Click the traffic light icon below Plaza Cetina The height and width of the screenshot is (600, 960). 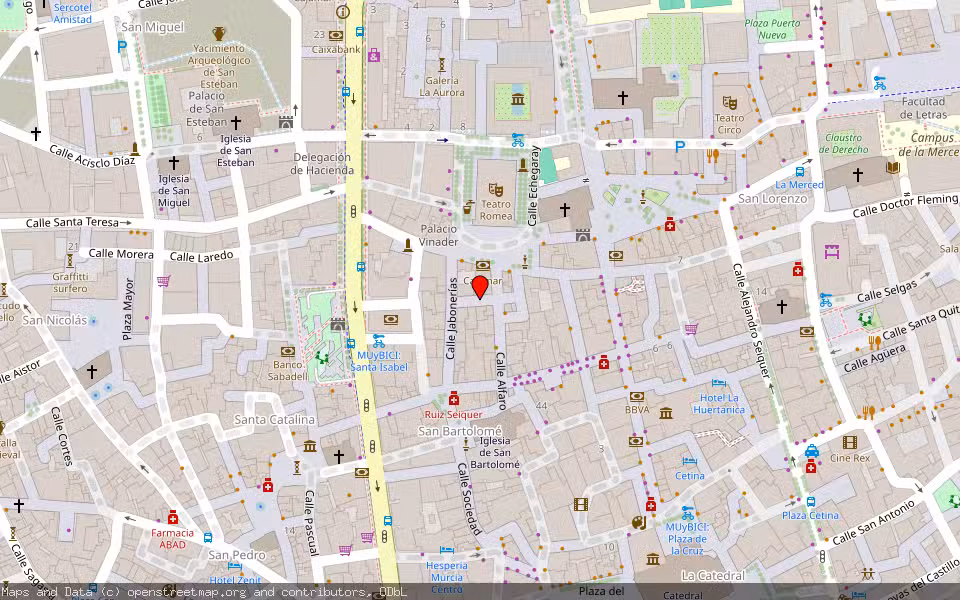pos(822,558)
